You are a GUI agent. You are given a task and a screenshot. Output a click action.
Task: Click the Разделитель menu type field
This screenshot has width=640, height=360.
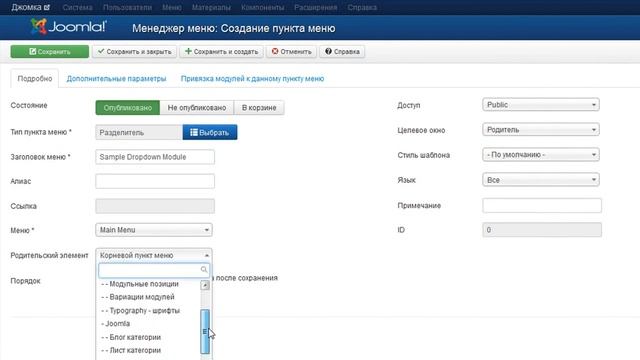139,132
